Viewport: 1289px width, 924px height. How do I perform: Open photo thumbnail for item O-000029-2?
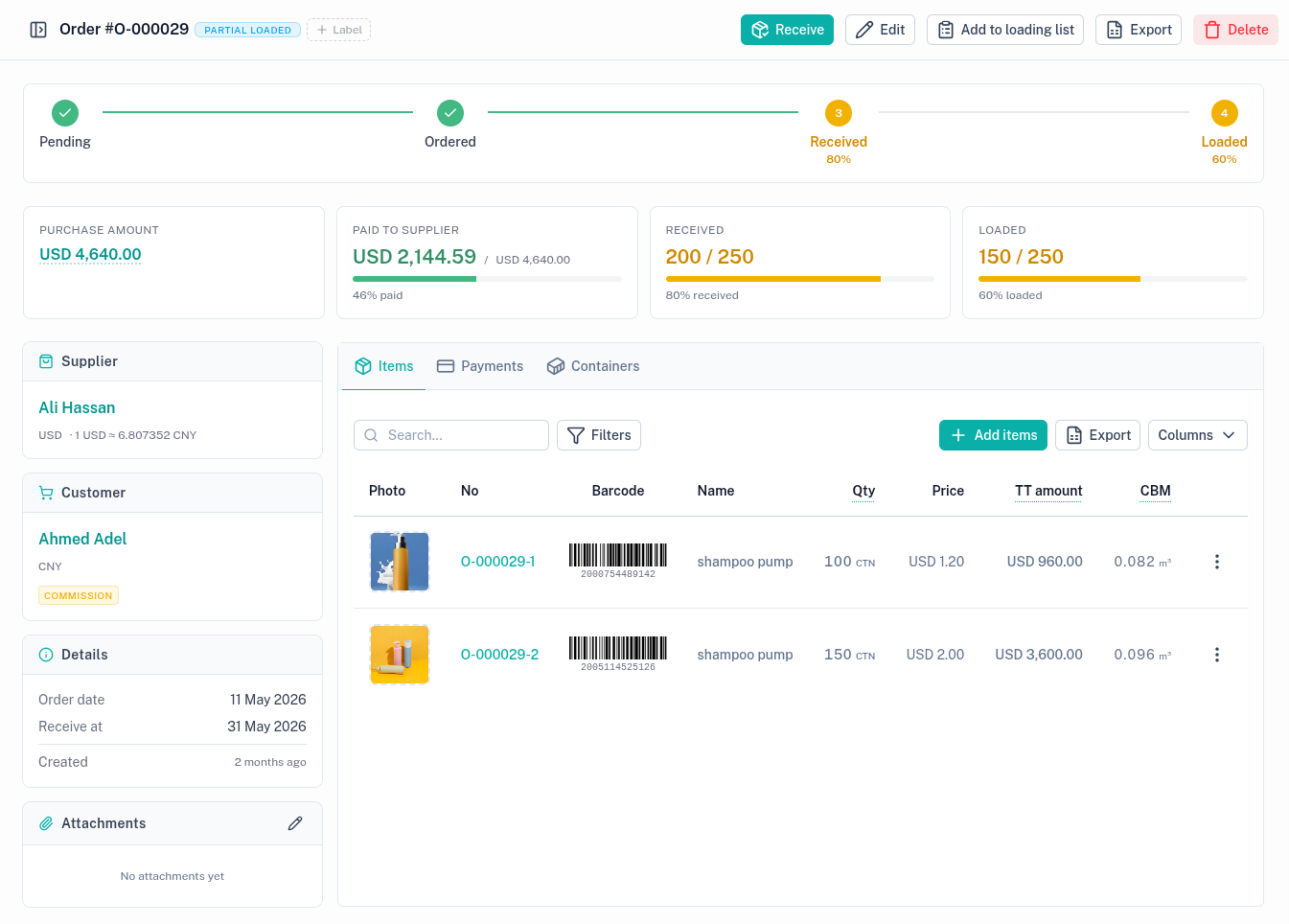[x=400, y=655]
